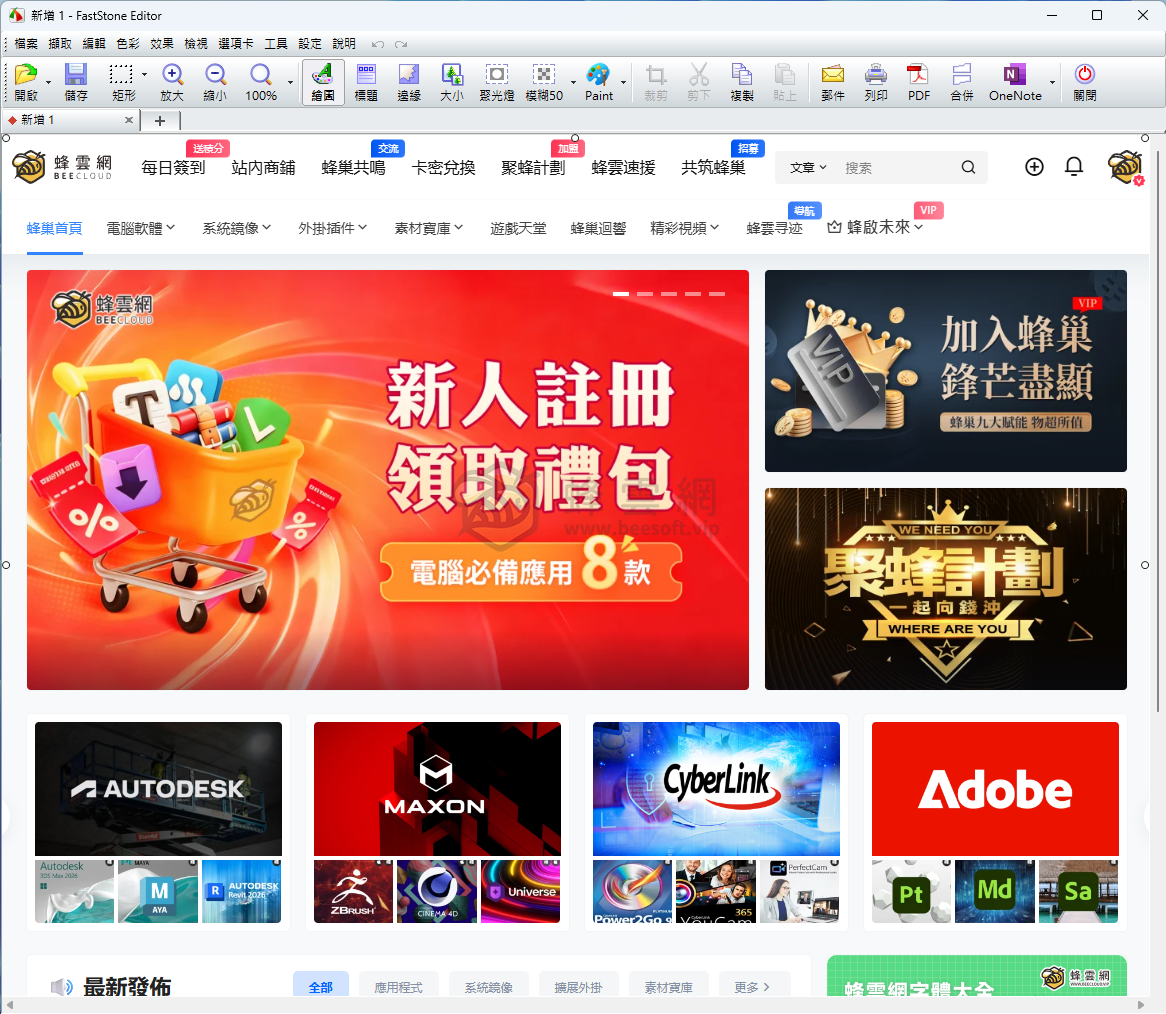The width and height of the screenshot is (1166, 1014).
Task: Apply the 模糊50 blur tool
Action: 544,82
